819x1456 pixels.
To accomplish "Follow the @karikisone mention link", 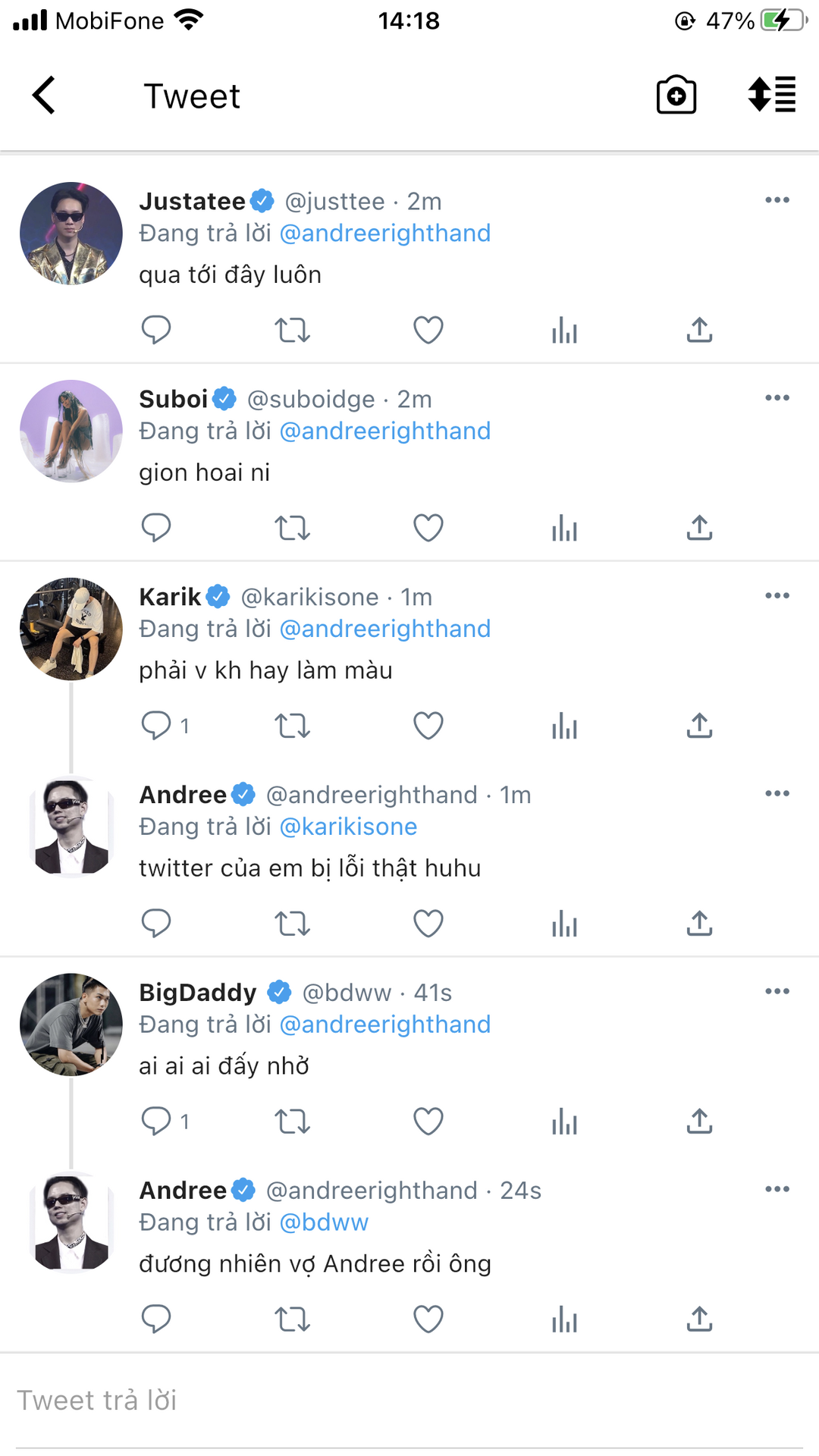I will click(349, 827).
